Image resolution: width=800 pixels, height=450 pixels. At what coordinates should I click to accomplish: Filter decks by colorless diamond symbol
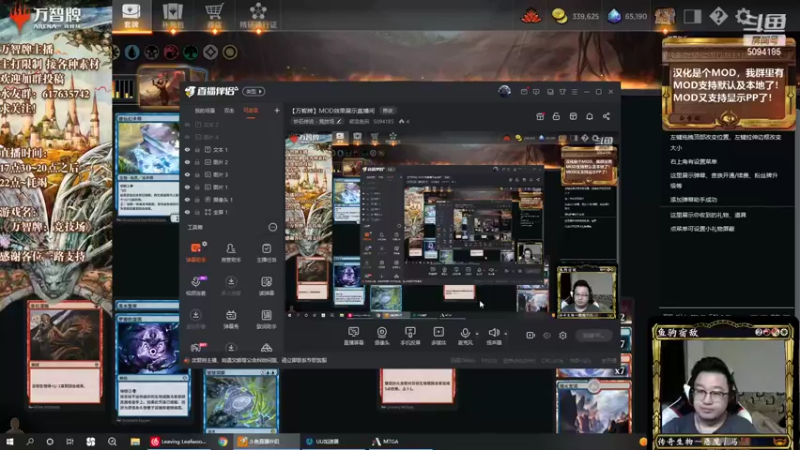[210, 52]
